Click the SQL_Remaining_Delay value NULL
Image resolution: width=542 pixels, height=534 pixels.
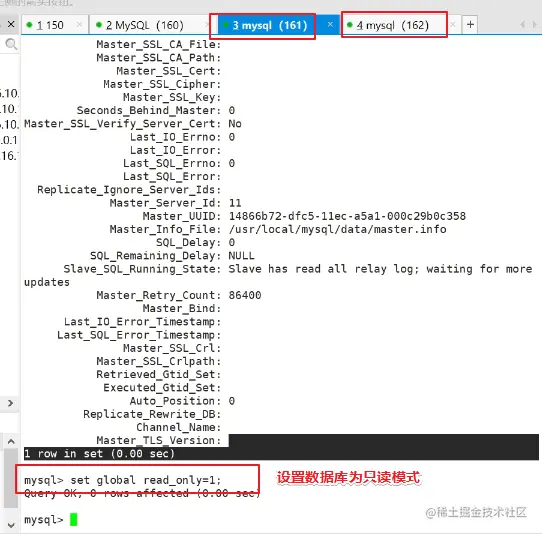(x=241, y=256)
